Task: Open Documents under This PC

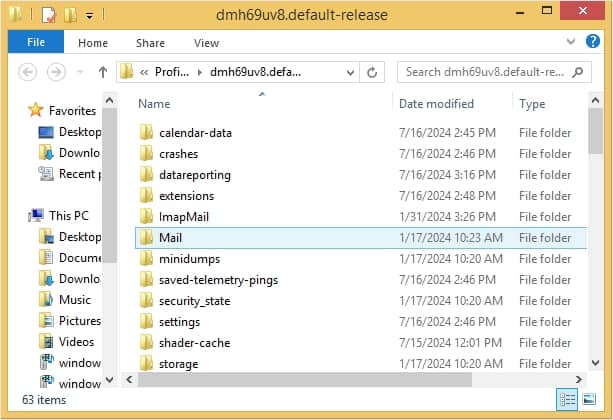Action: coord(70,258)
